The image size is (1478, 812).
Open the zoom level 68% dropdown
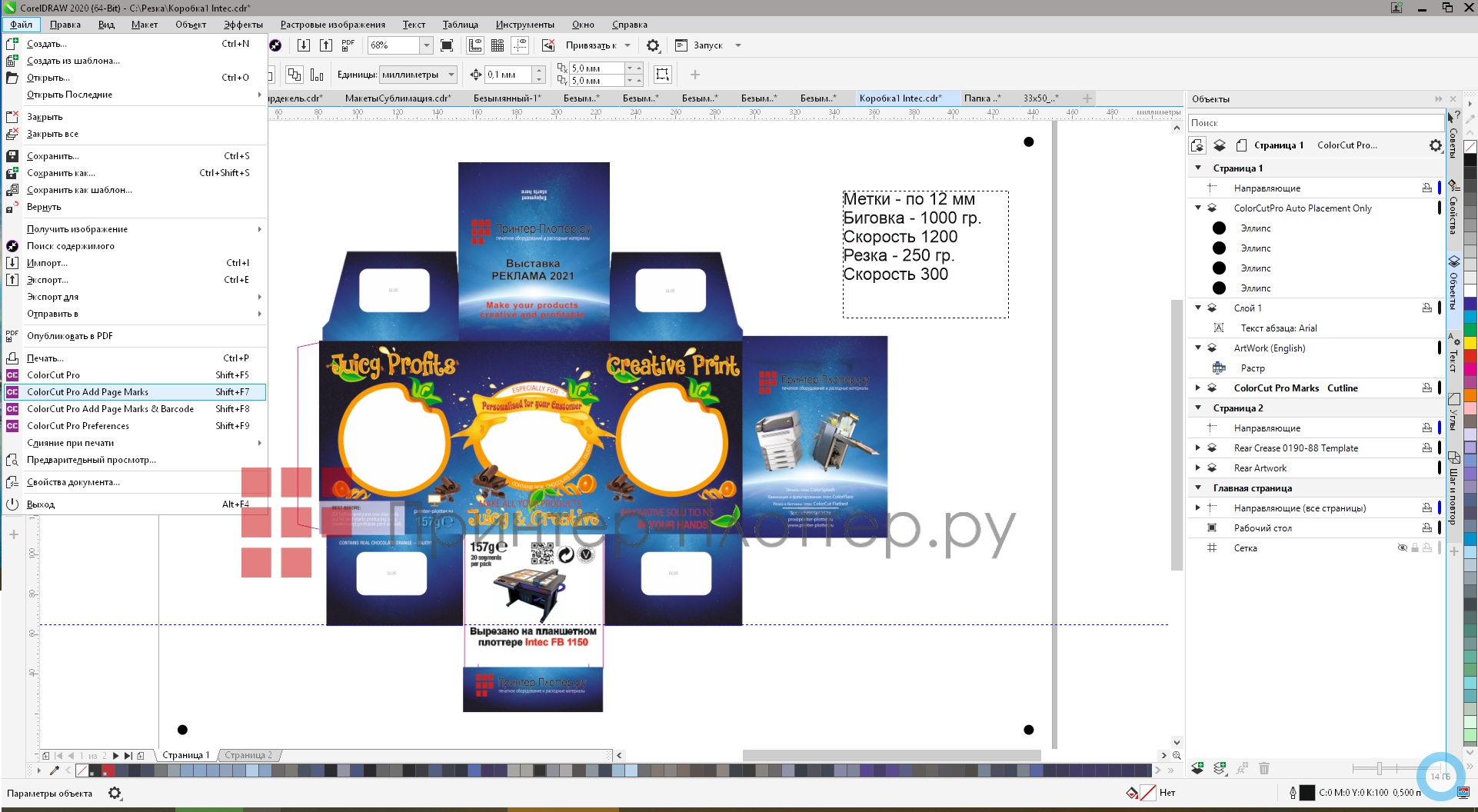(x=426, y=45)
